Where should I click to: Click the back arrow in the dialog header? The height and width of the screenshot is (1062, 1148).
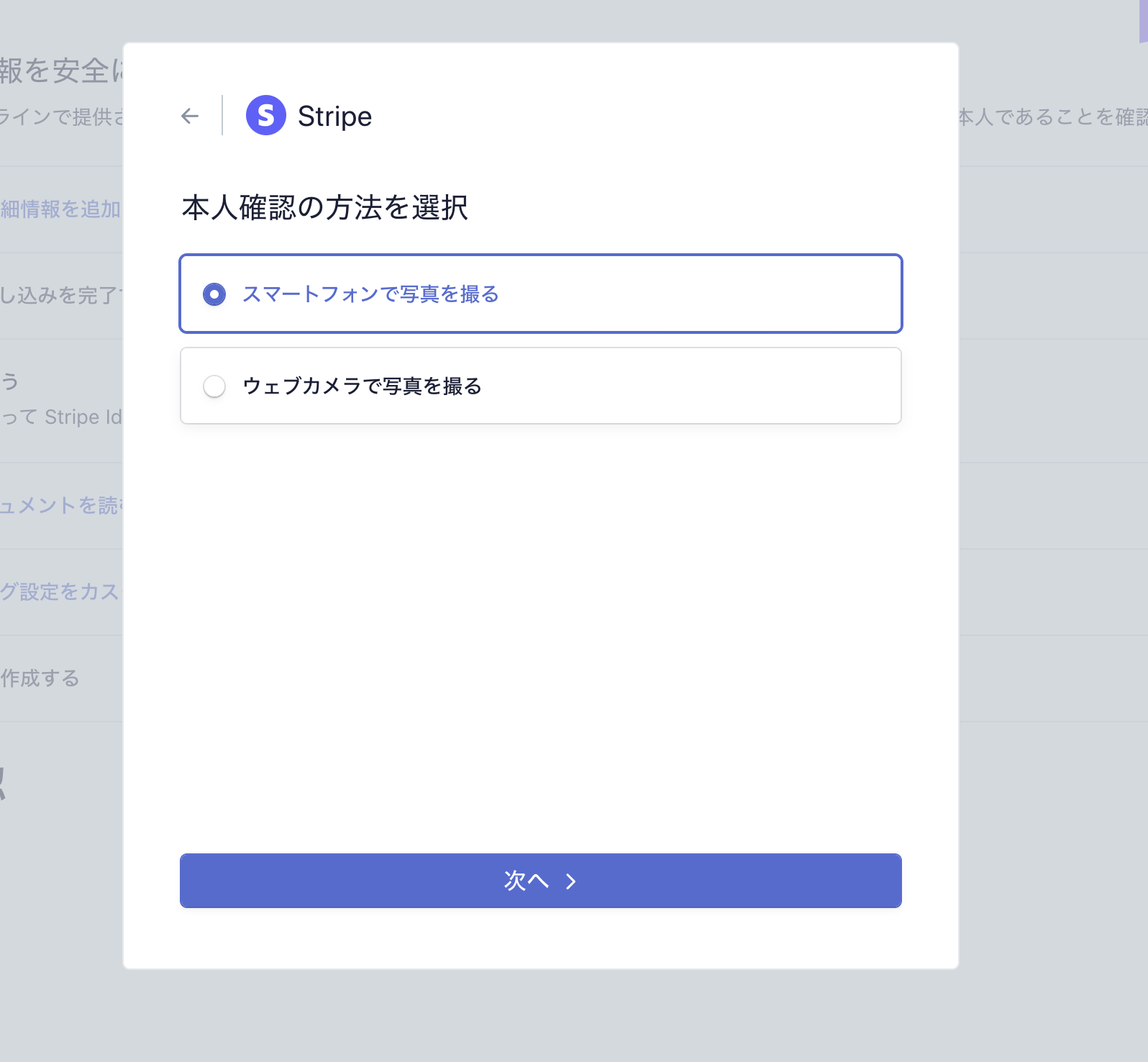pos(190,116)
